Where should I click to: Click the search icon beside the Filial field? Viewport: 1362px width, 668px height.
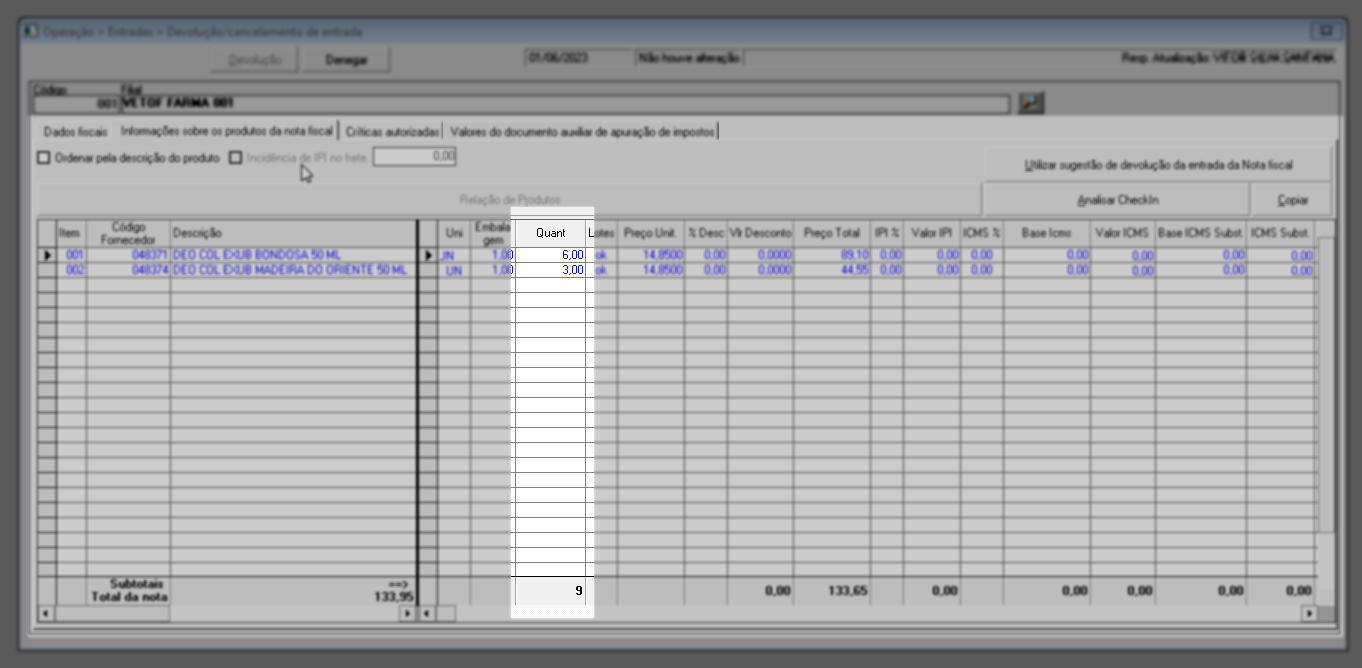(x=1031, y=103)
